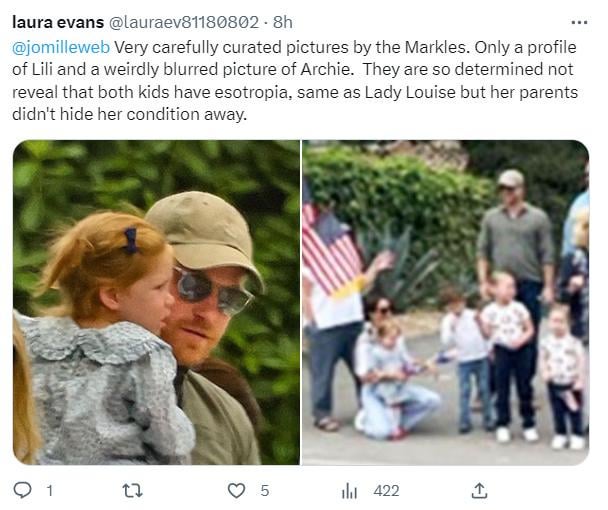The width and height of the screenshot is (608, 510).
Task: Open laura evans display name profile
Action: point(51,21)
